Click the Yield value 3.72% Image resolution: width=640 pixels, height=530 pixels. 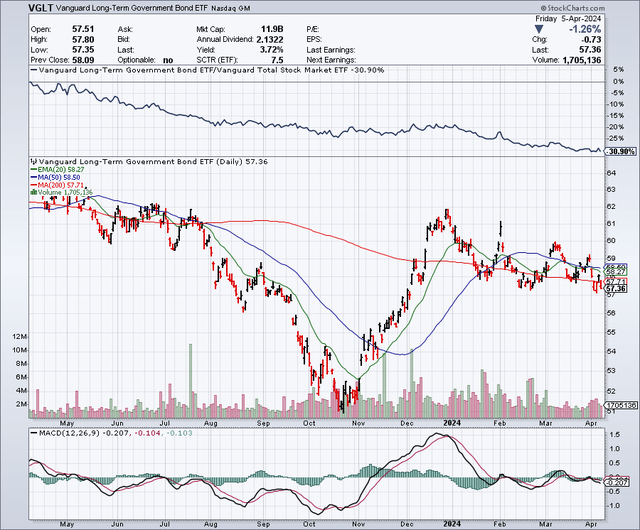tap(272, 50)
